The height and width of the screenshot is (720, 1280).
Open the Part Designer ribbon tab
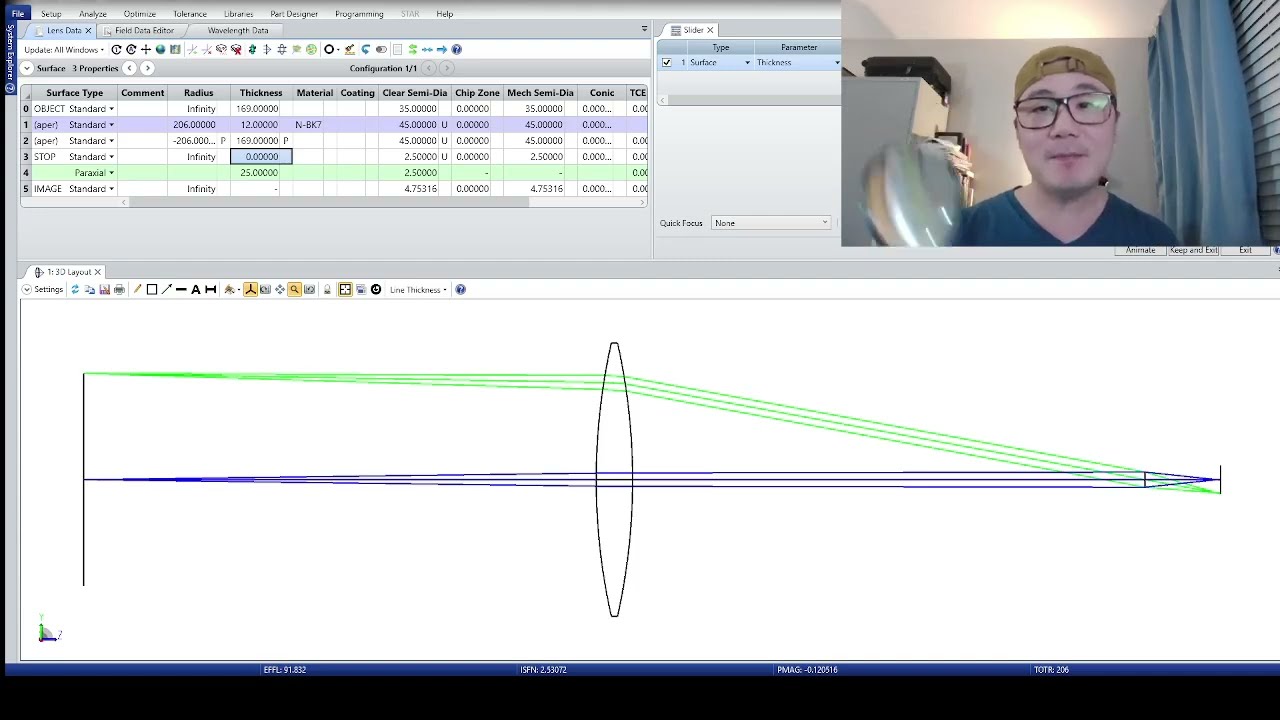[294, 14]
